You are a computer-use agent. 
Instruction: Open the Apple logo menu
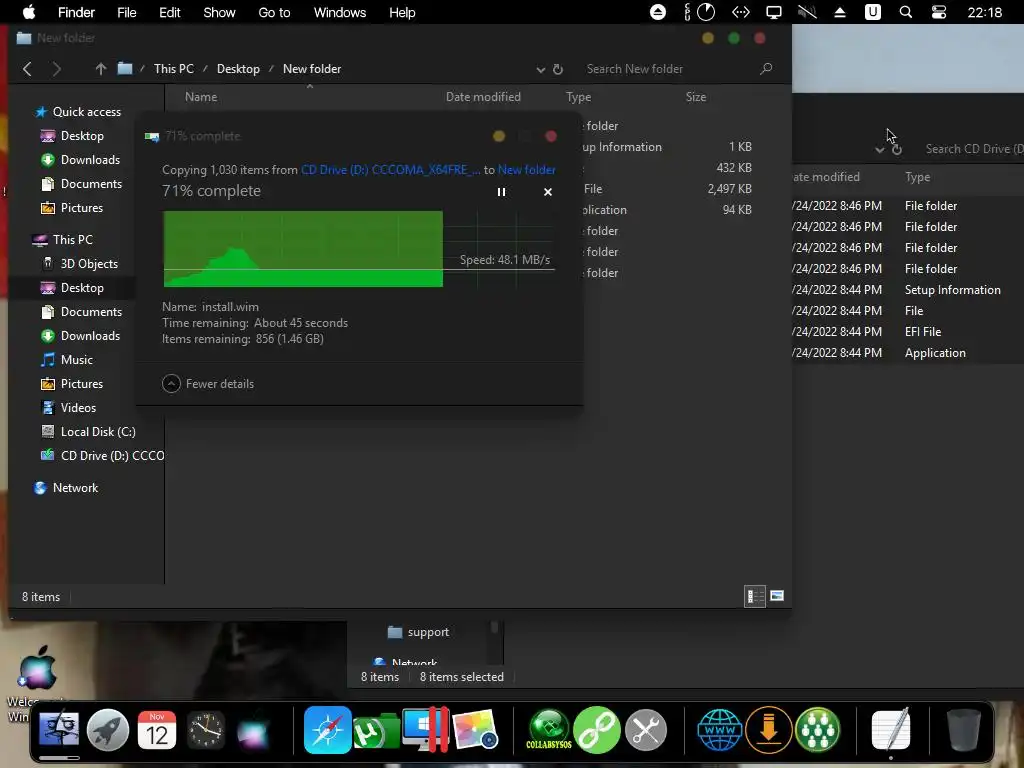29,12
